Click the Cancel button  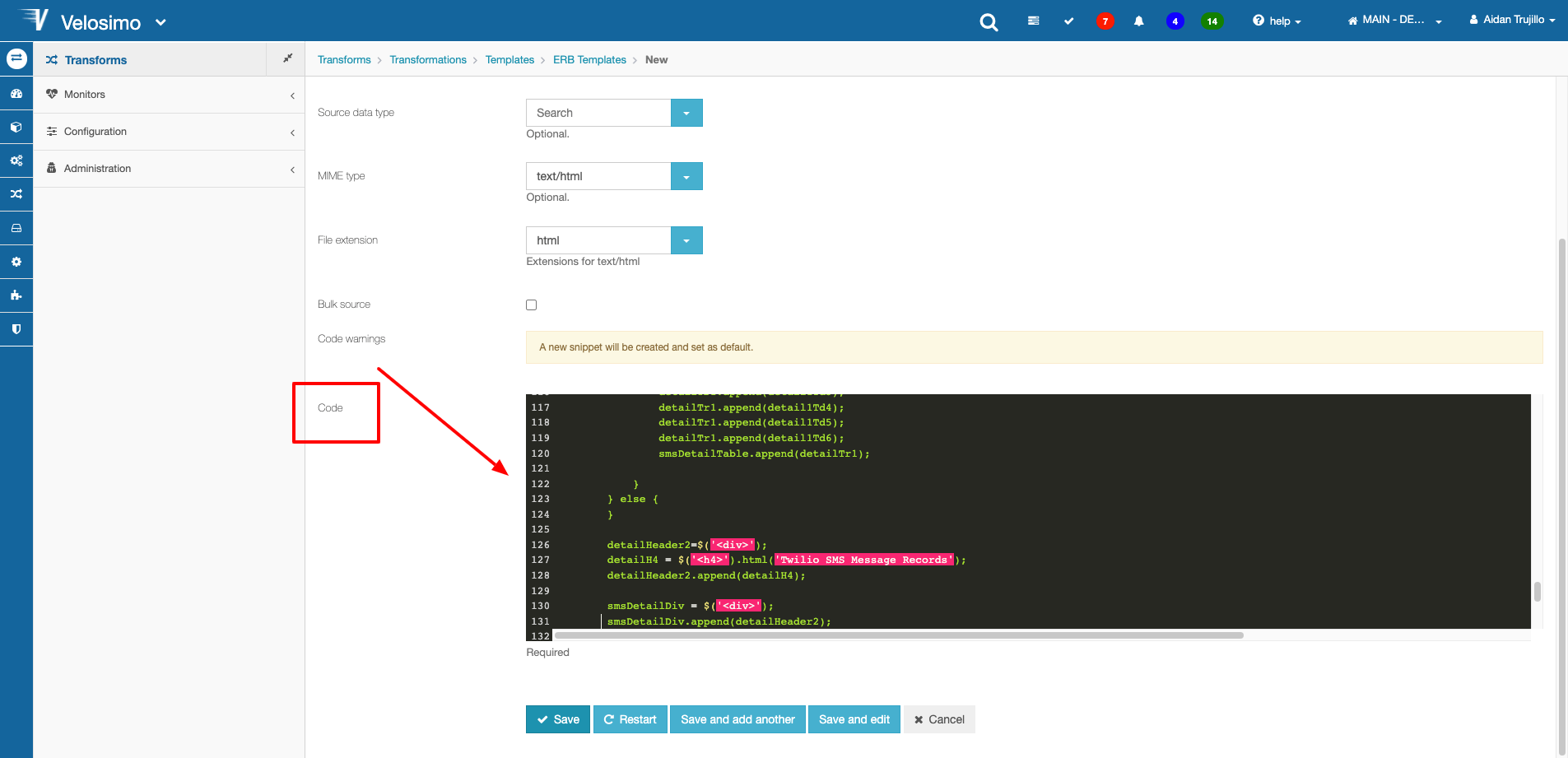click(939, 719)
